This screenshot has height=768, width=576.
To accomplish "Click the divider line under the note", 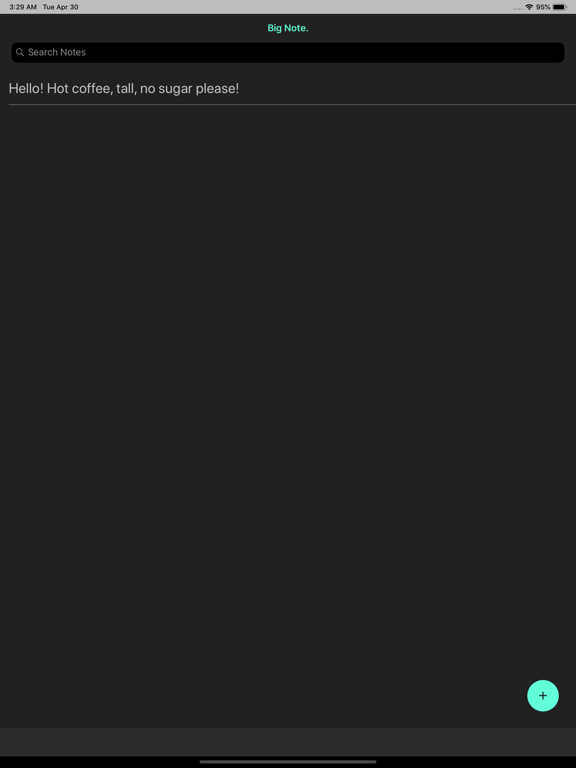I will click(x=292, y=104).
